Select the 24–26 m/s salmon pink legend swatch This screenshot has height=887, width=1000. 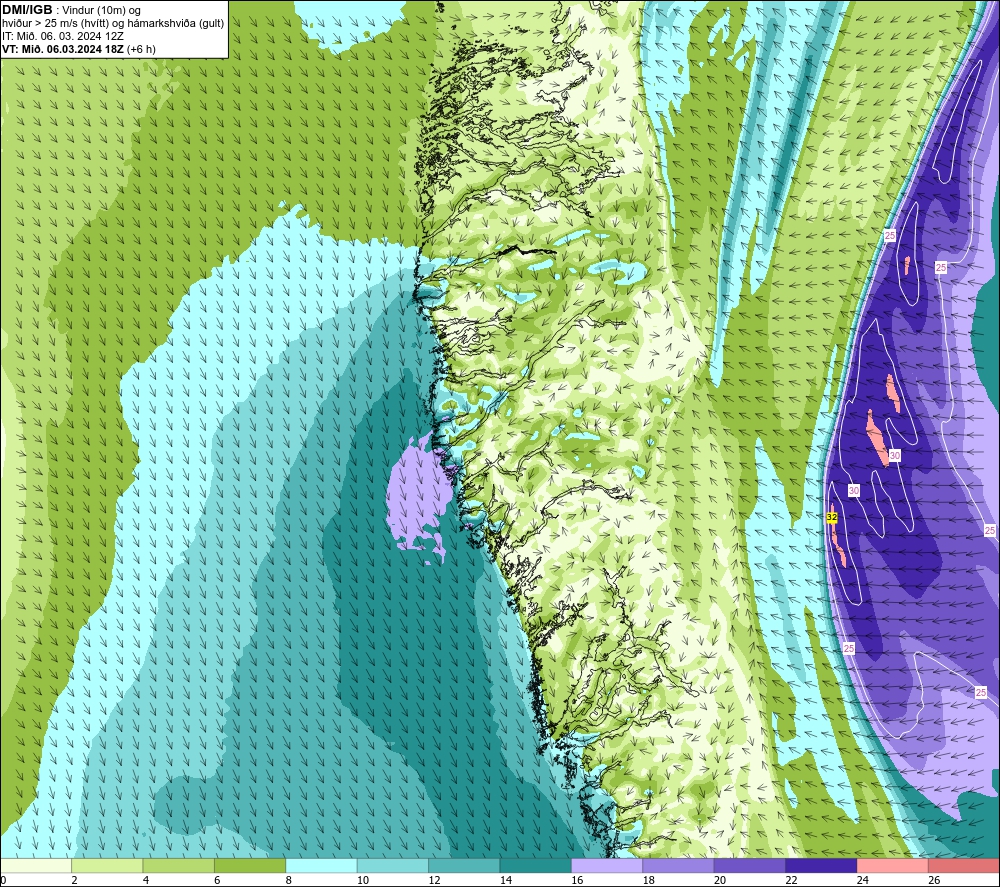893,865
